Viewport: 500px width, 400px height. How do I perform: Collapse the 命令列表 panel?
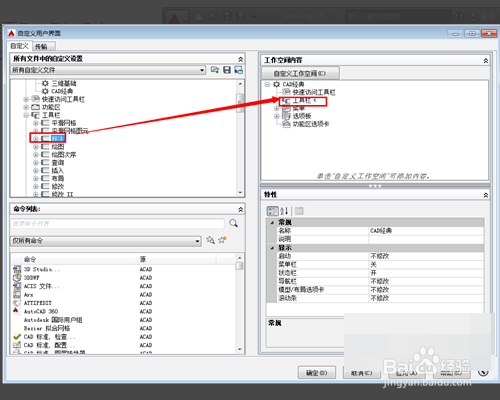[241, 209]
